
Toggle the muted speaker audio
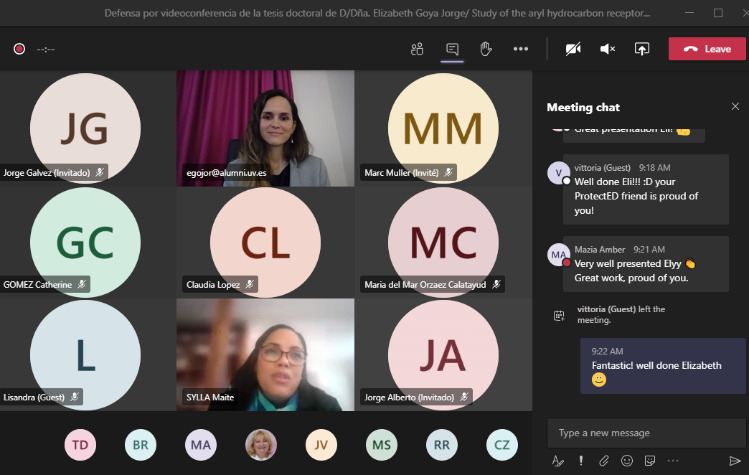607,48
